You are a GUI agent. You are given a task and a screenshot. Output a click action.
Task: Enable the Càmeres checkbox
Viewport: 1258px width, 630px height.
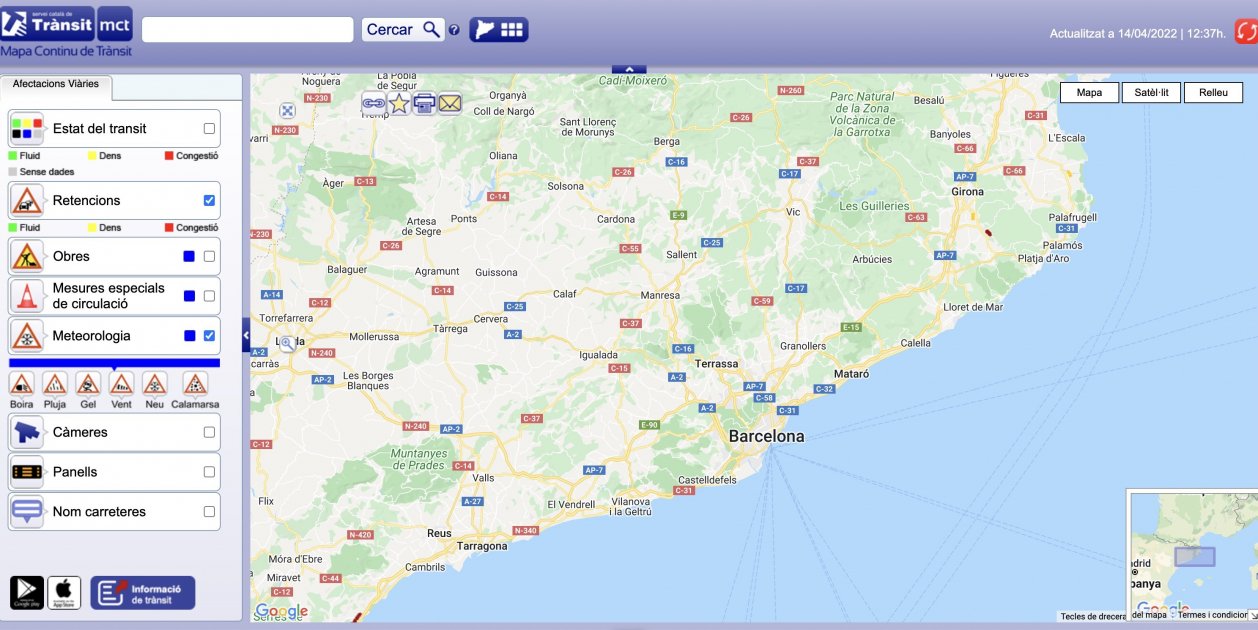(x=209, y=432)
